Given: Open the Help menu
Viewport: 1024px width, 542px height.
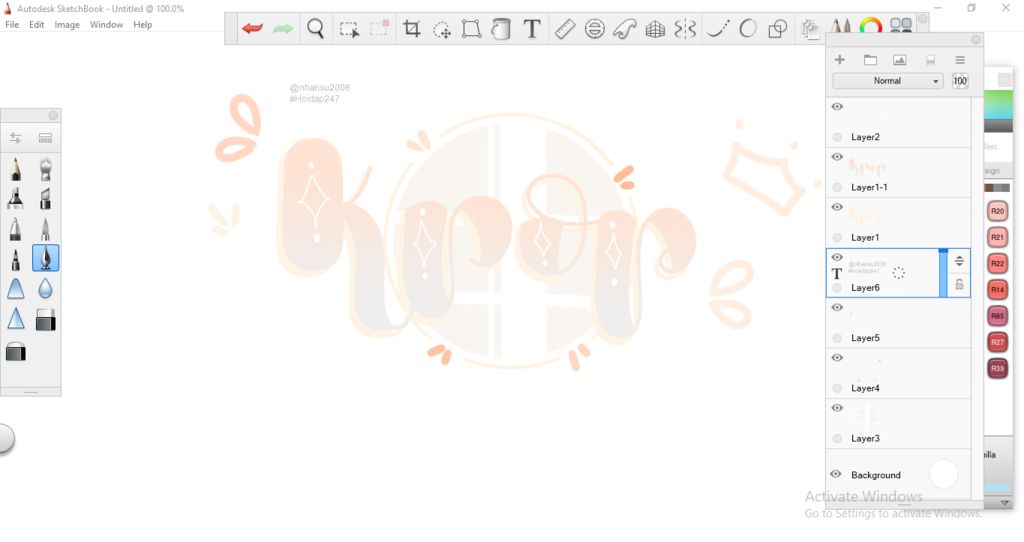Looking at the screenshot, I should coord(142,25).
